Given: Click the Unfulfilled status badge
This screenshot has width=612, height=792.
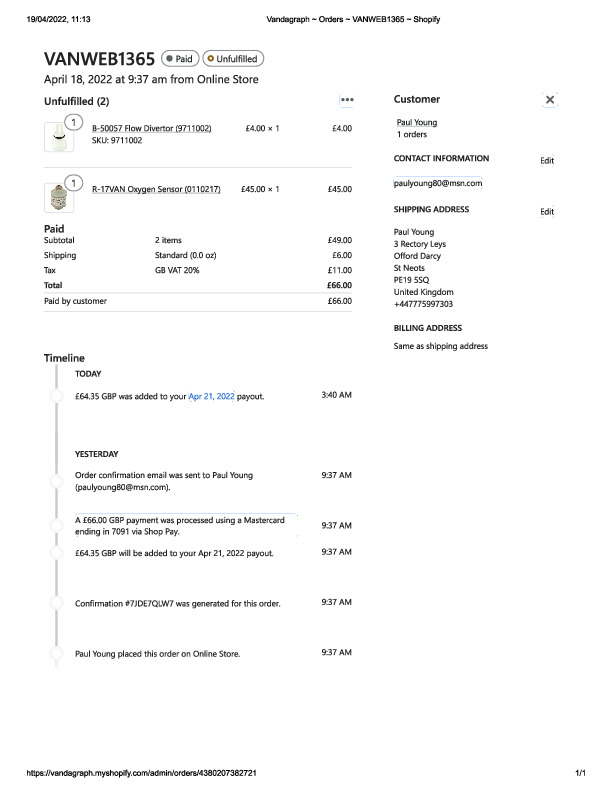Looking at the screenshot, I should click(x=234, y=59).
